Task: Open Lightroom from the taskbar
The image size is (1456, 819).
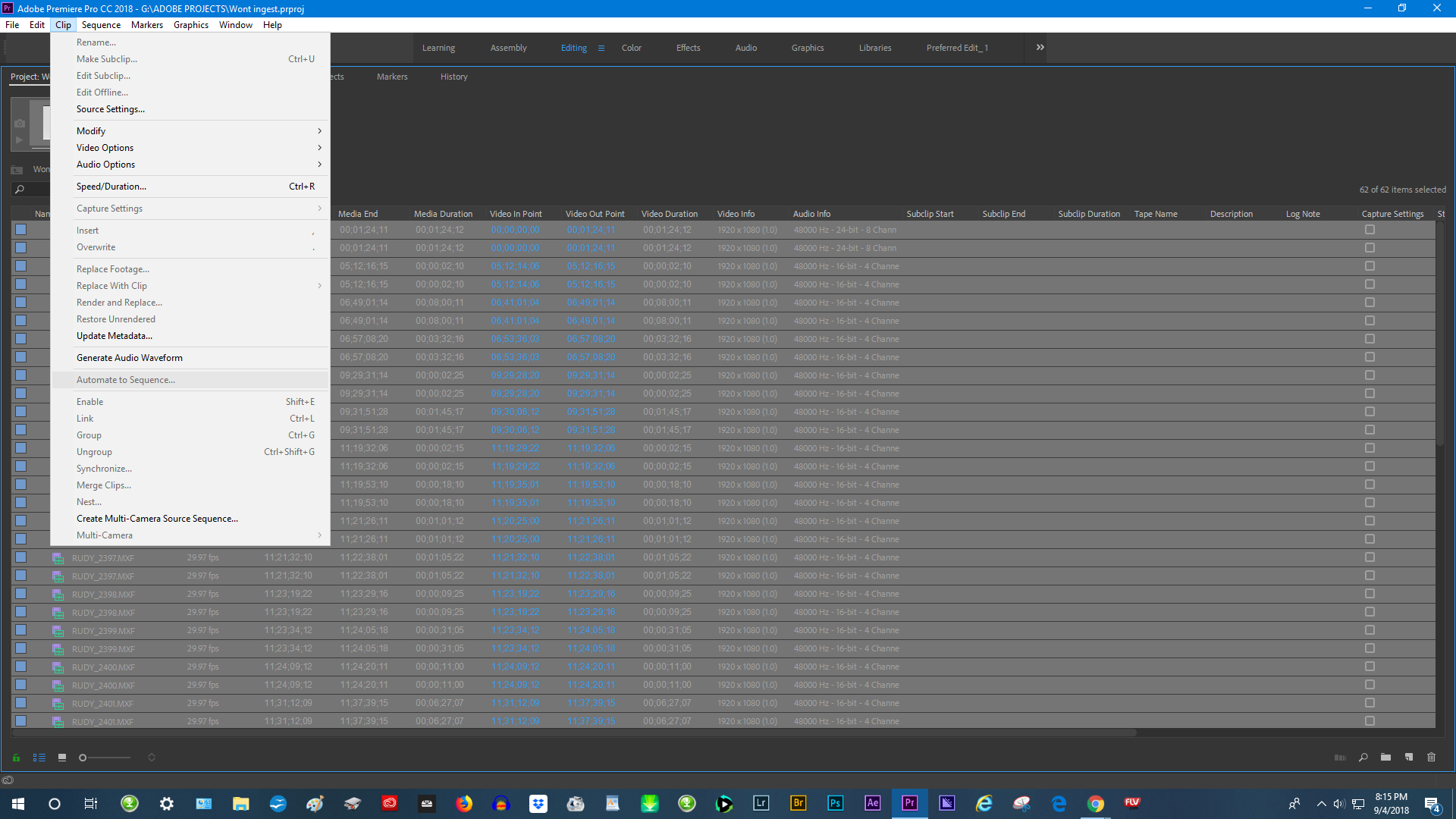Action: coord(761,803)
